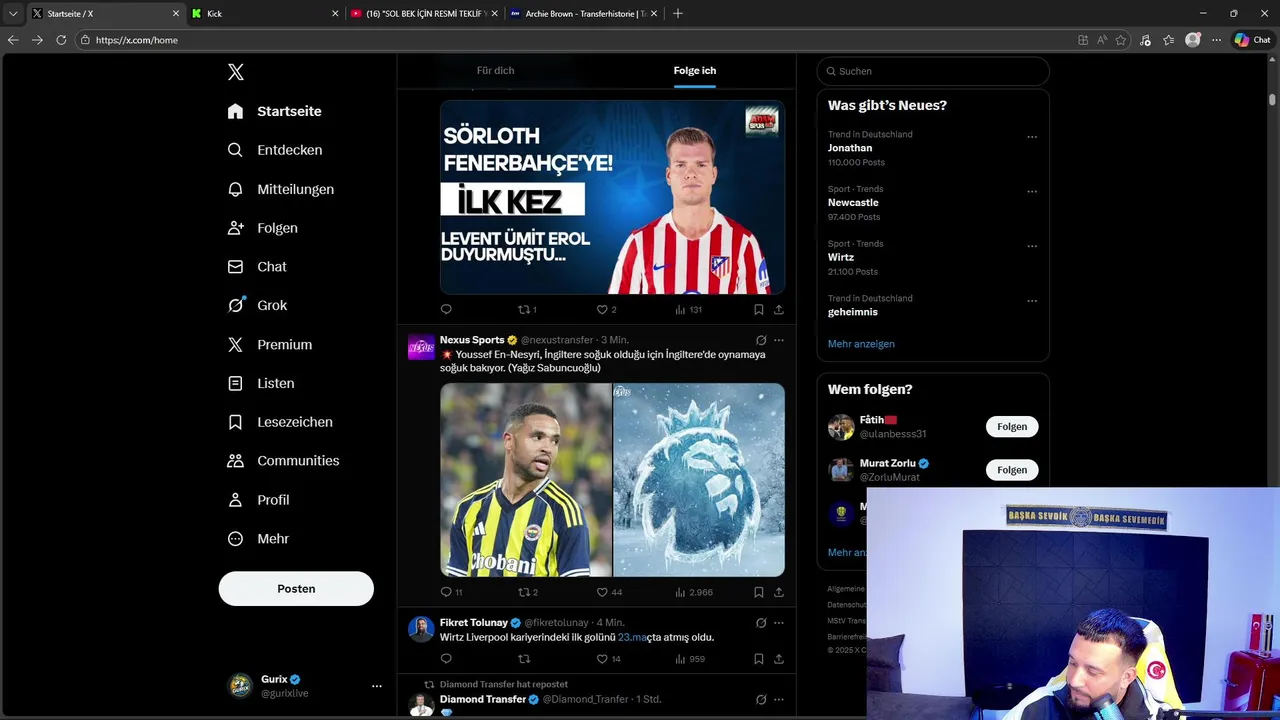The width and height of the screenshot is (1280, 720).
Task: Like the Fikret Tolunay post (14)
Action: (x=609, y=659)
